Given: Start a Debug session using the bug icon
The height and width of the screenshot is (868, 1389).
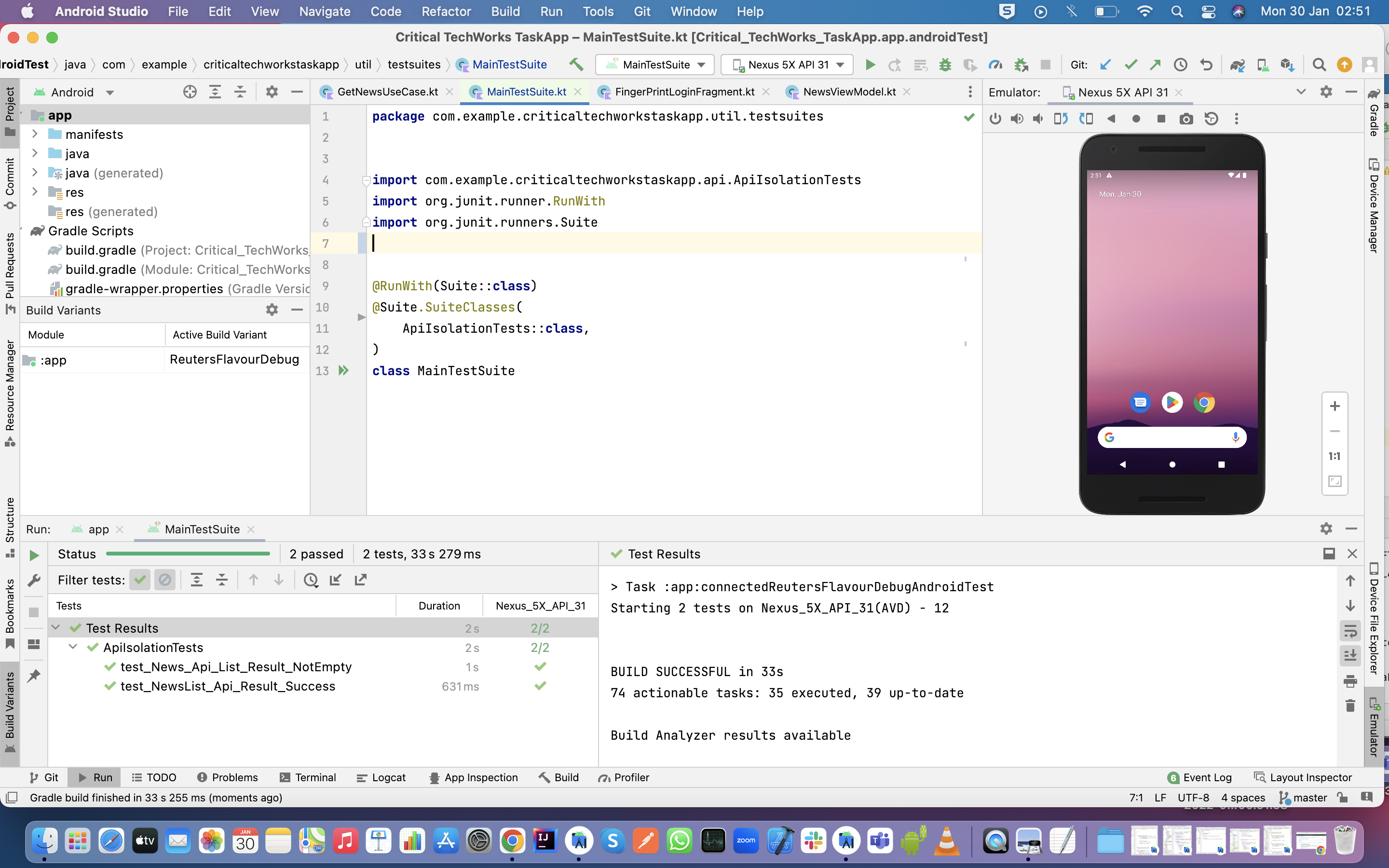Looking at the screenshot, I should 945,64.
